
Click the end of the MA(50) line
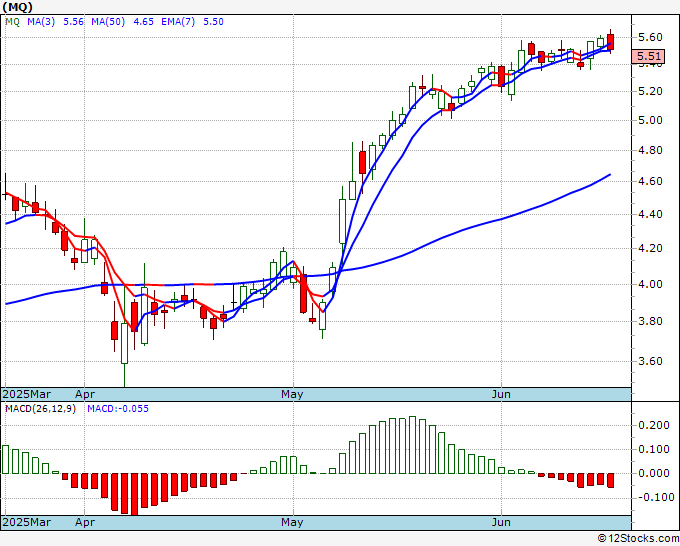[x=610, y=174]
